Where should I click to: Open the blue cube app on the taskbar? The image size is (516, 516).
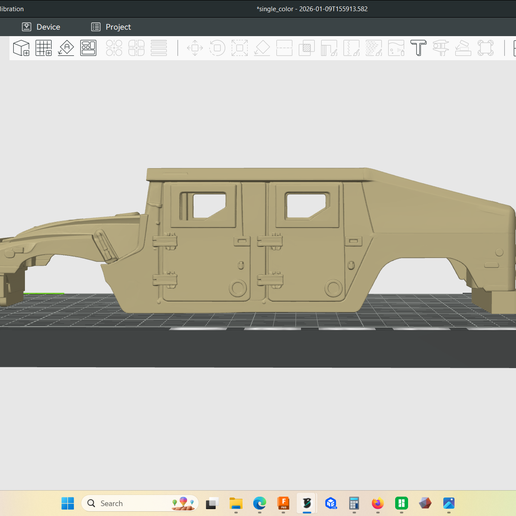tap(331, 503)
